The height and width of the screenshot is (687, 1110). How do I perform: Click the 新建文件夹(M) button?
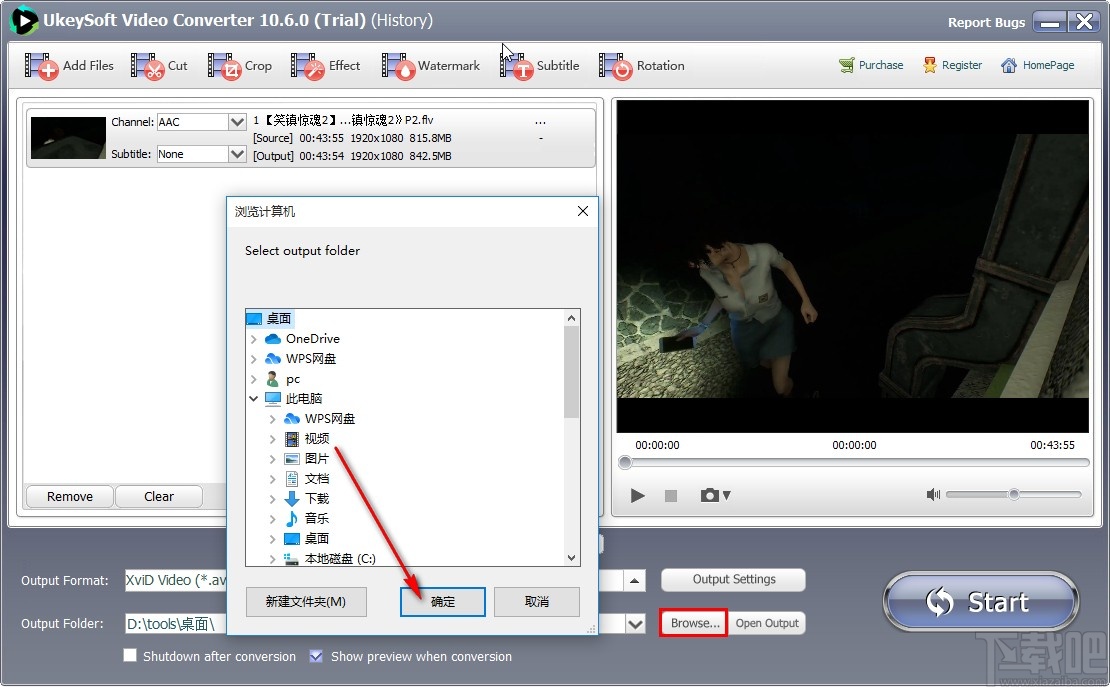pos(306,601)
